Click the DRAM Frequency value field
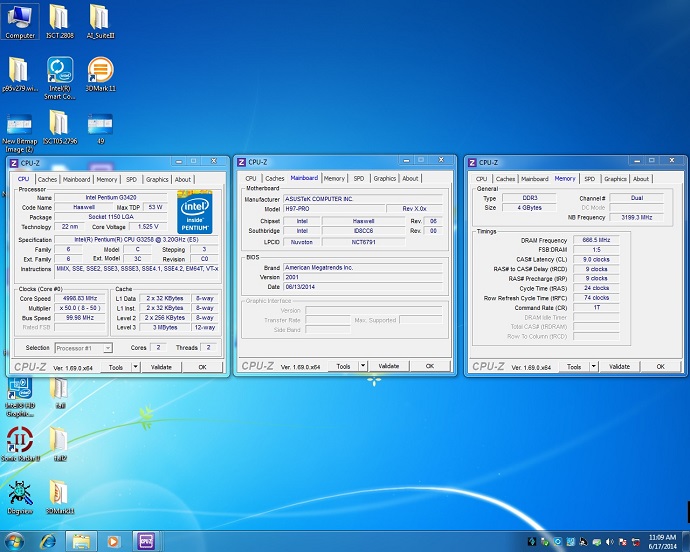690x552 pixels. tap(596, 240)
